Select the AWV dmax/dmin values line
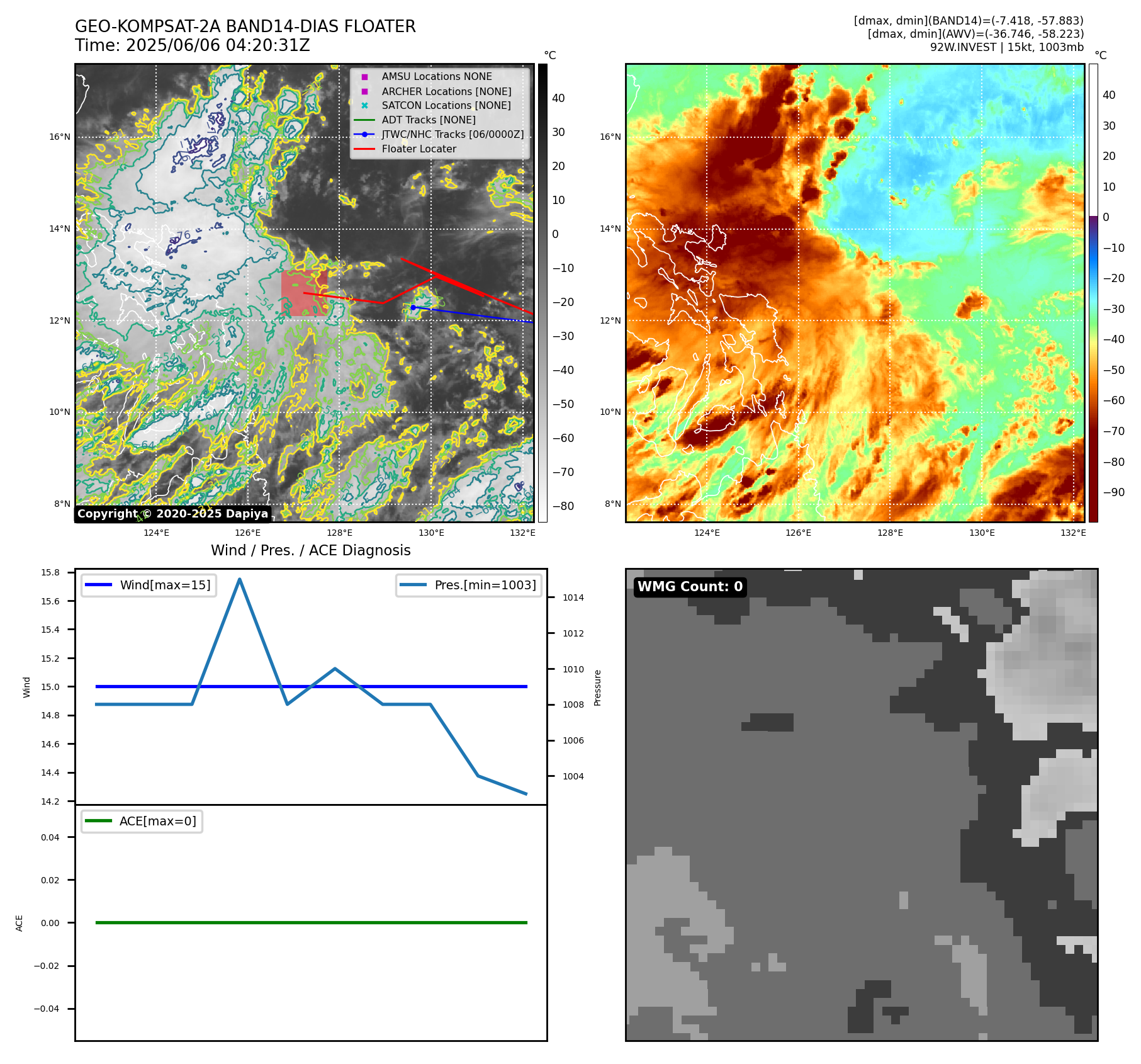Viewport: 1141px width, 1064px height. 975,34
